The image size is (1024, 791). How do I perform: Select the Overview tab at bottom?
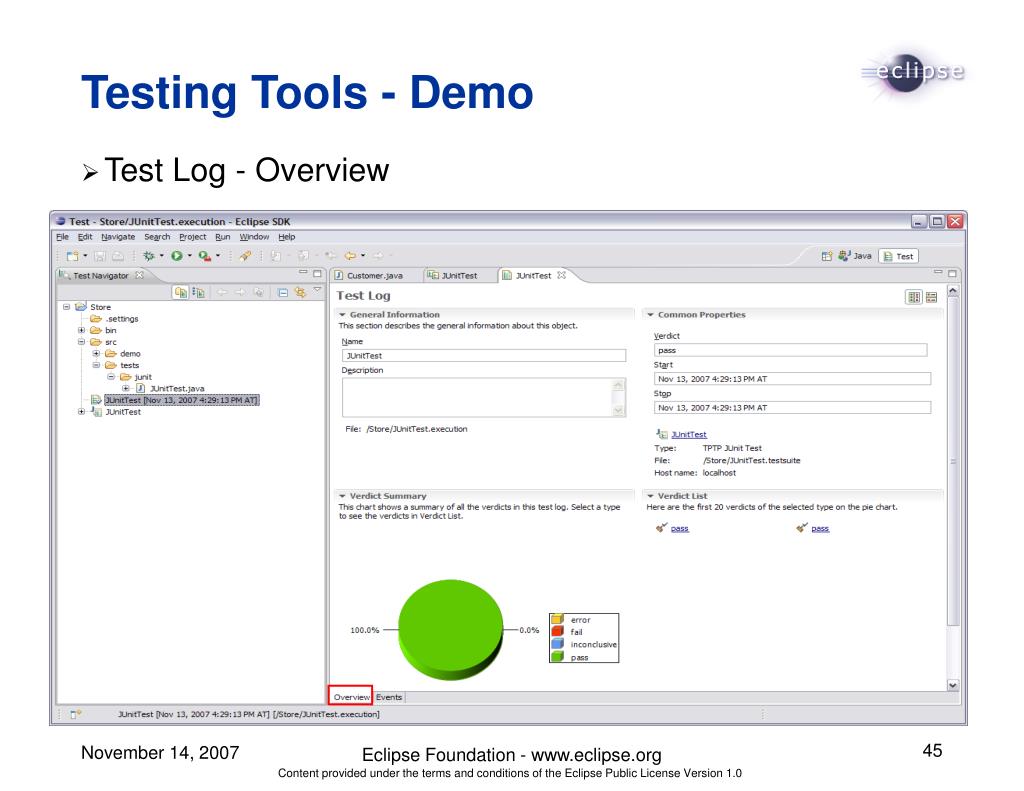coord(351,697)
